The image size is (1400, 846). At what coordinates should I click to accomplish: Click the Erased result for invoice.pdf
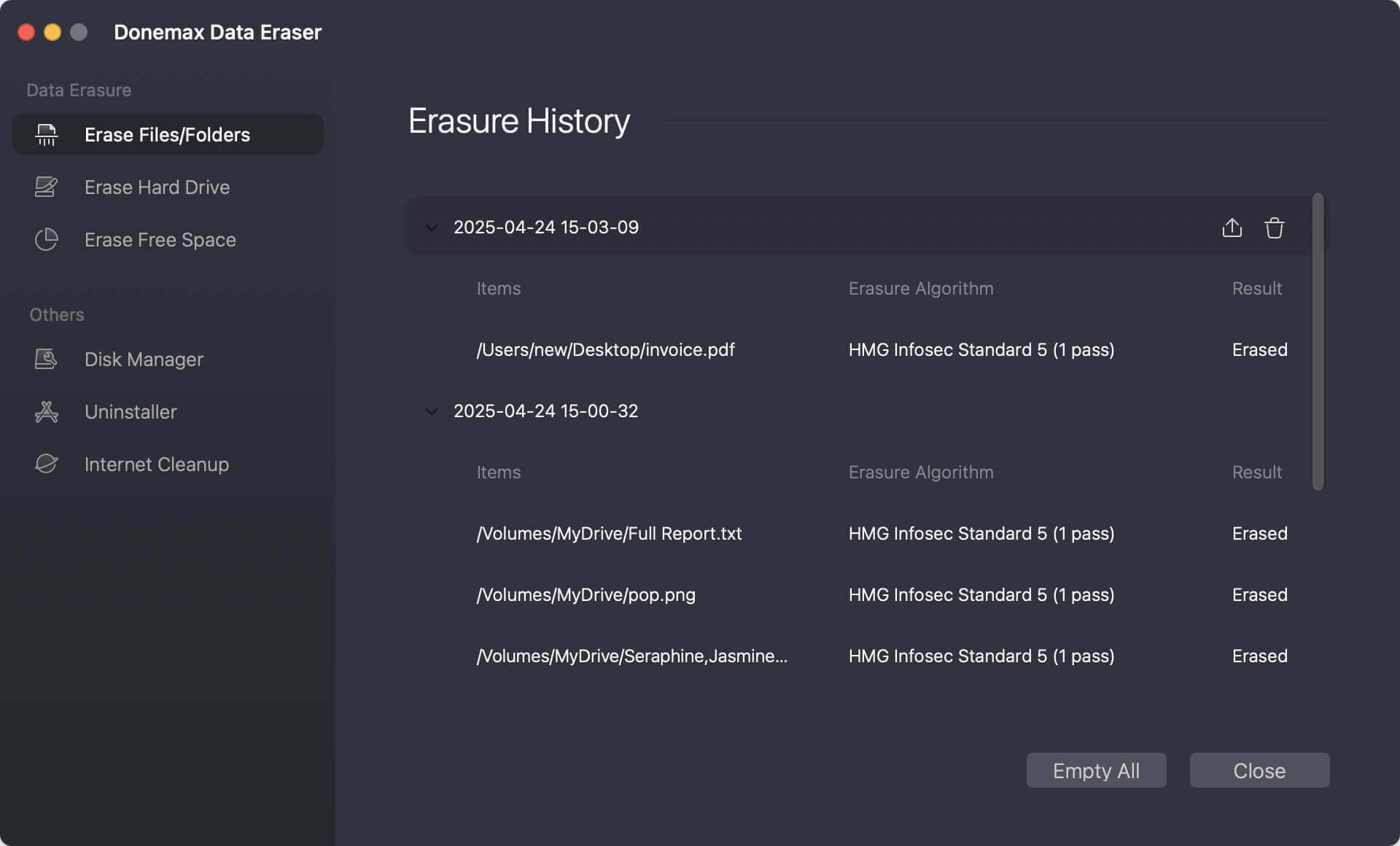[x=1260, y=350]
